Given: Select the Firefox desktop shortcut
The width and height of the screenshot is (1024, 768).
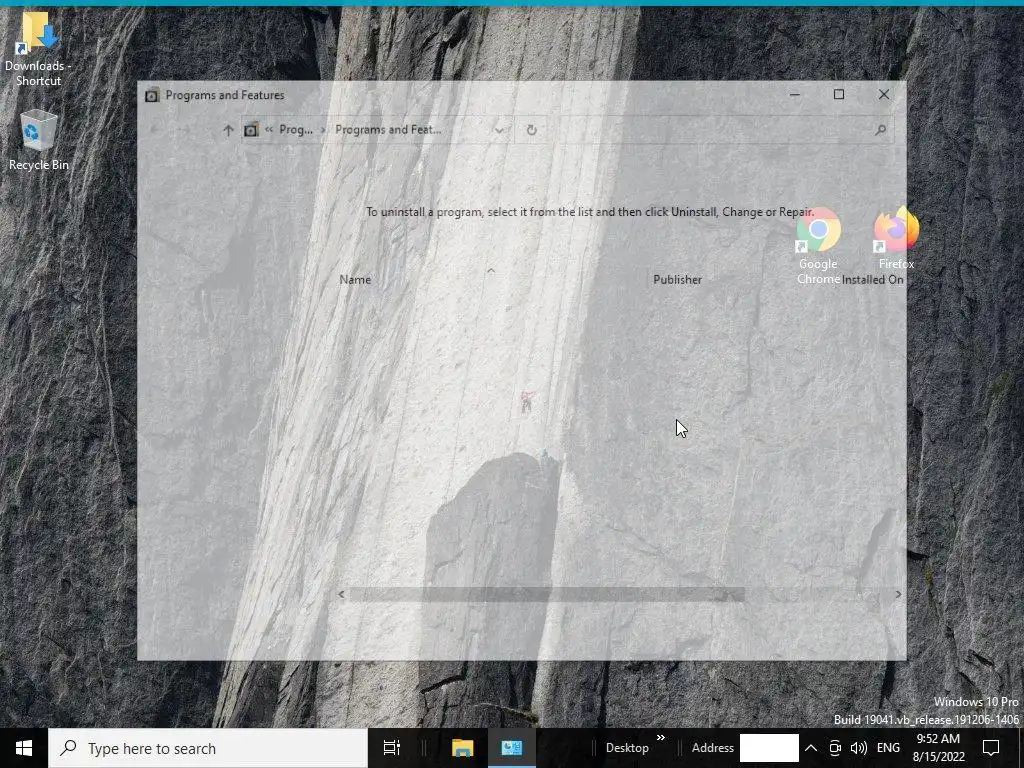Looking at the screenshot, I should click(x=896, y=237).
